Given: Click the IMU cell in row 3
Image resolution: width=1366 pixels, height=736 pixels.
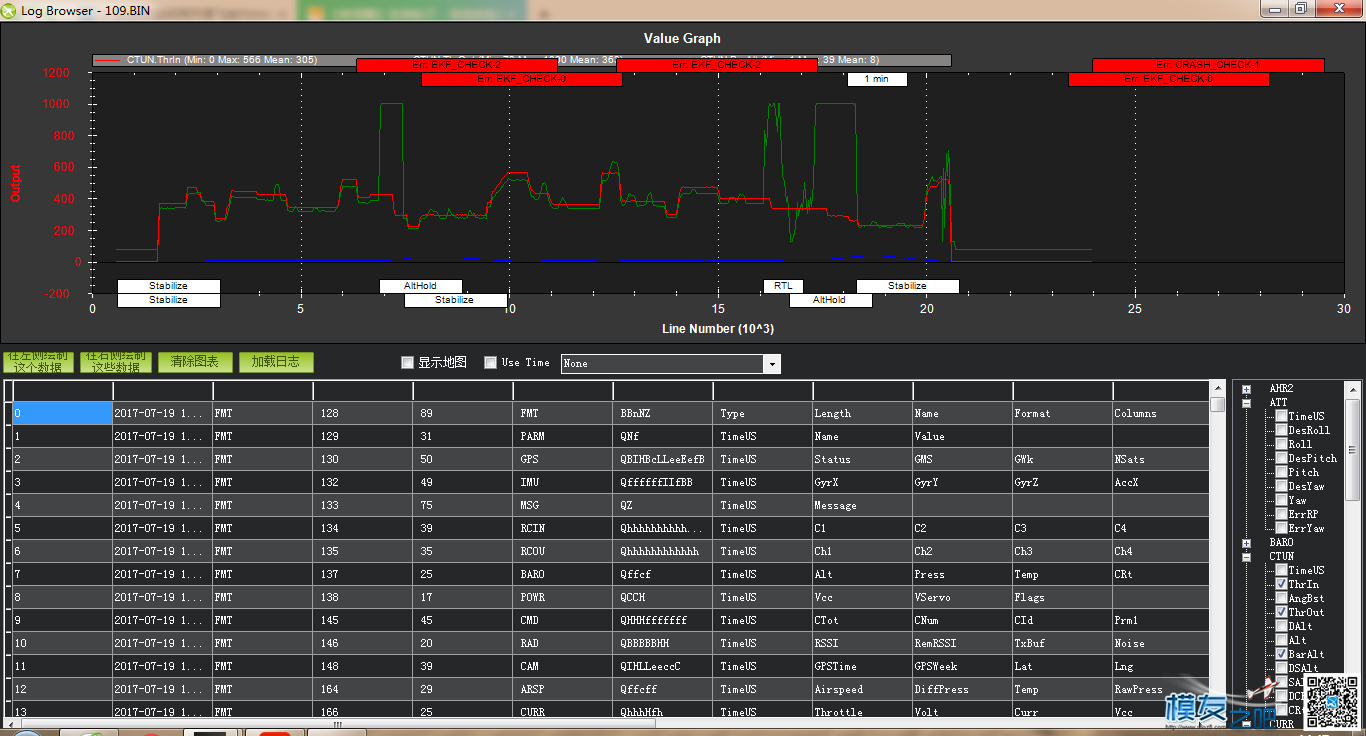Looking at the screenshot, I should [x=563, y=482].
